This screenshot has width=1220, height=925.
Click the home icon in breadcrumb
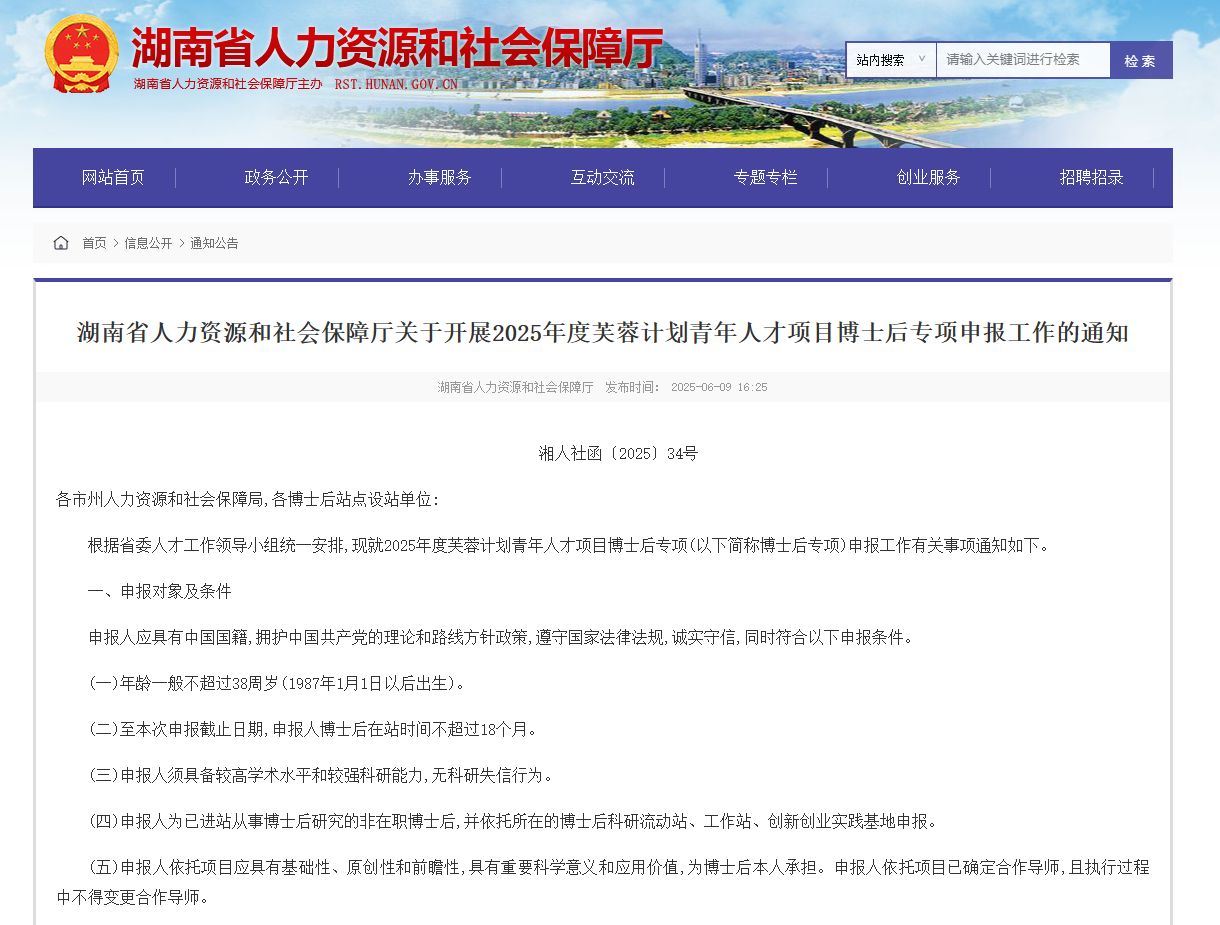point(61,243)
